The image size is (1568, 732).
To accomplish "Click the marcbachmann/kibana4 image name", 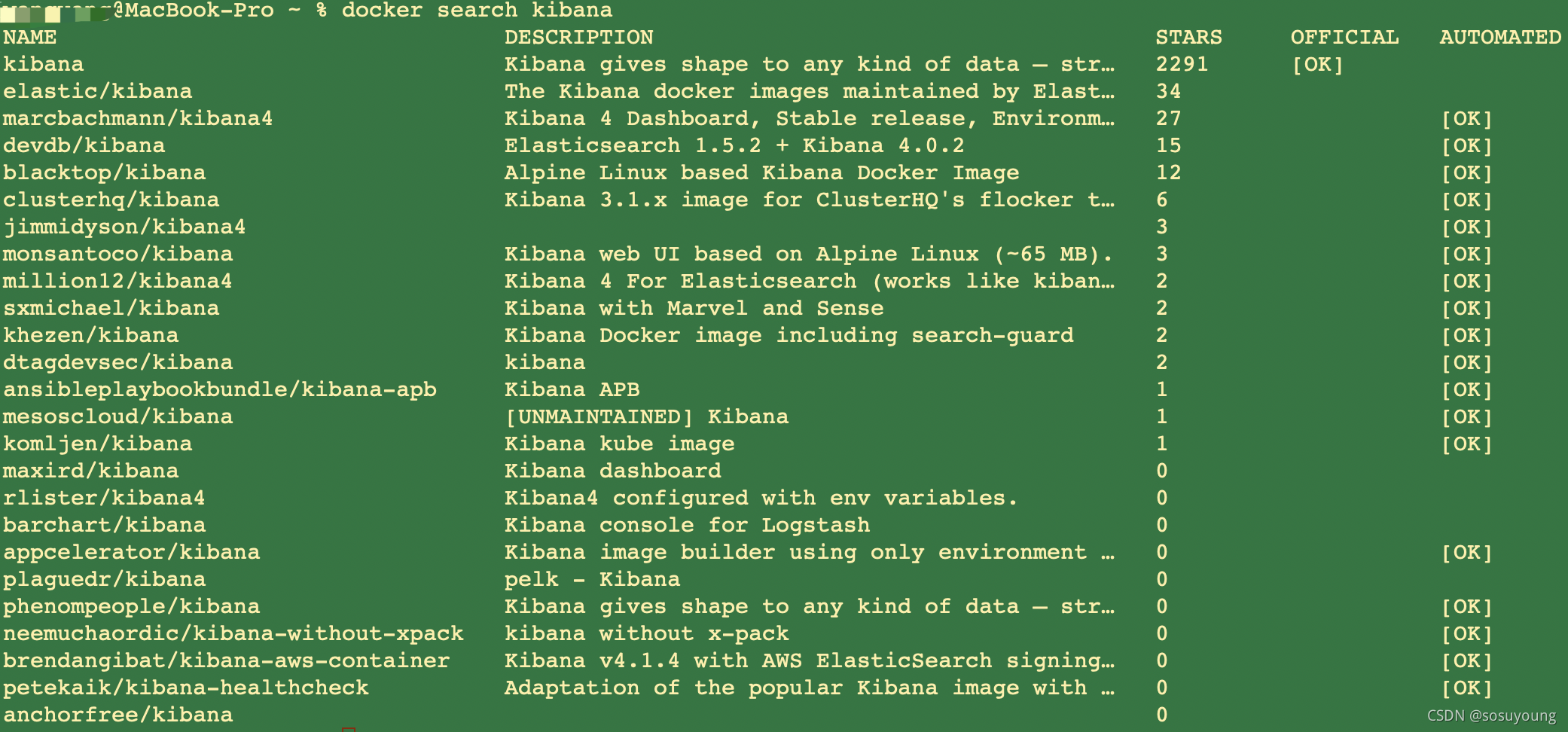I will 138,118.
